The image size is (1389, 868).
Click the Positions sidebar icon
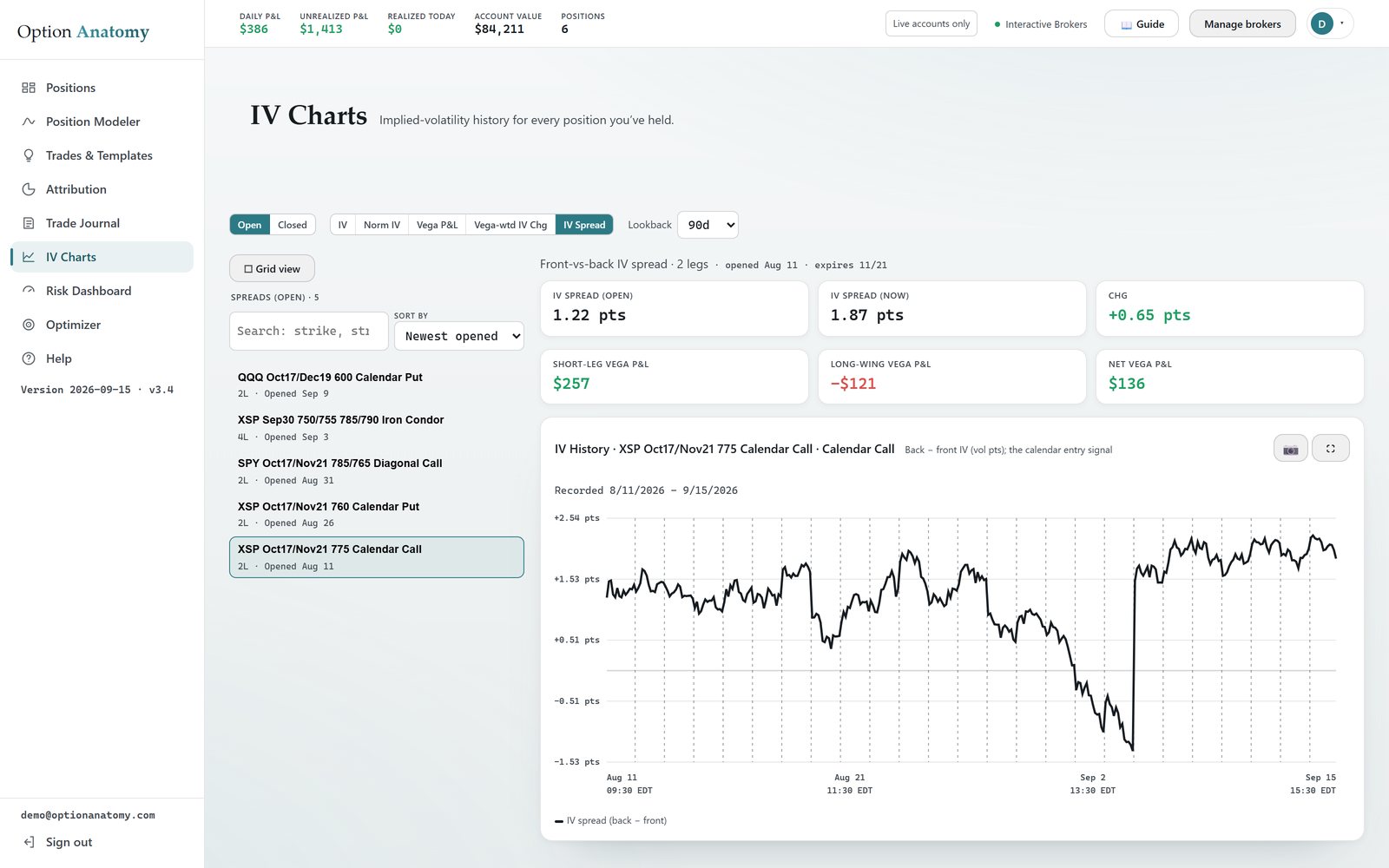pos(29,88)
